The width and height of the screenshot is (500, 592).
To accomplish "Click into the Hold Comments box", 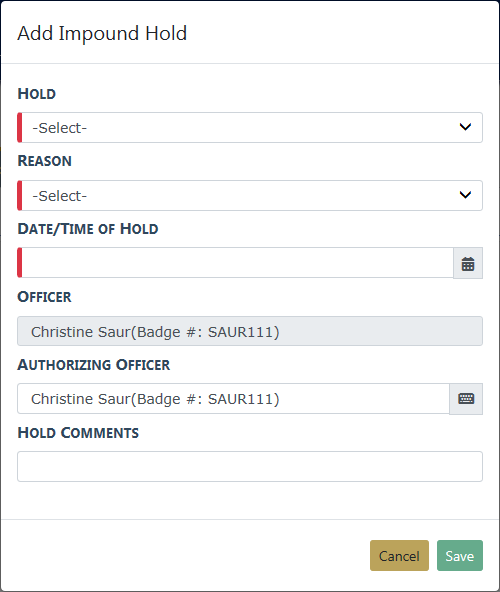I will pos(250,466).
